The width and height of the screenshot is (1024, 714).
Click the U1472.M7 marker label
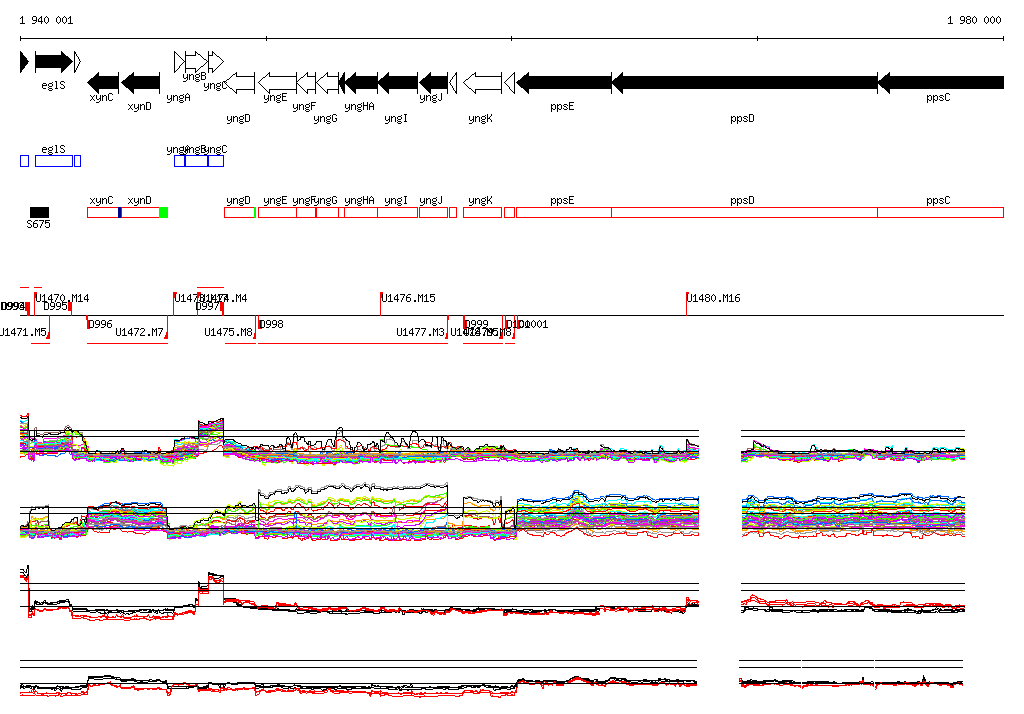point(139,332)
